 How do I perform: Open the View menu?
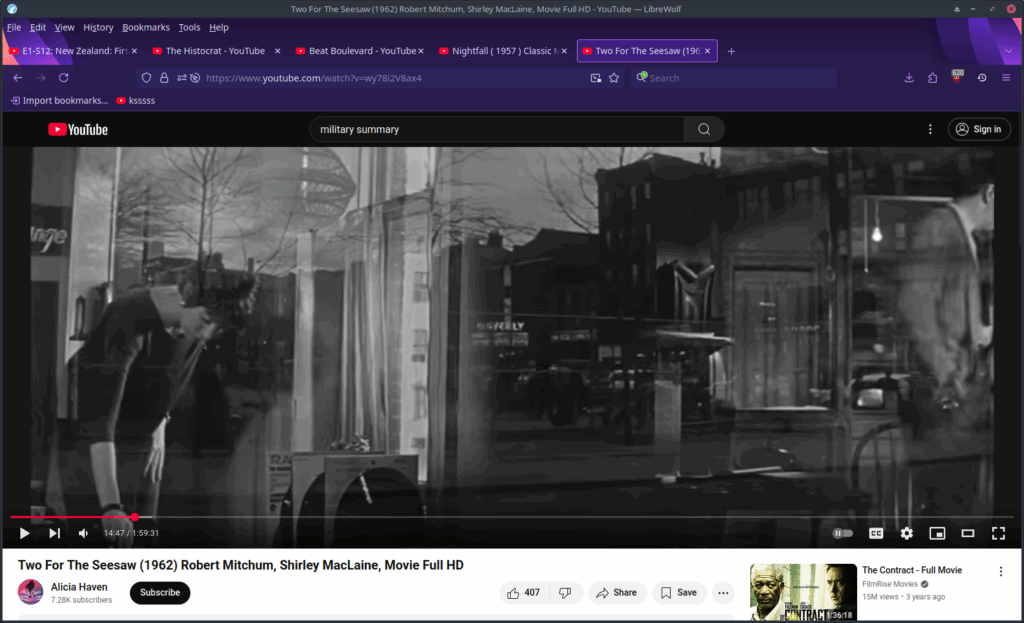coord(64,27)
